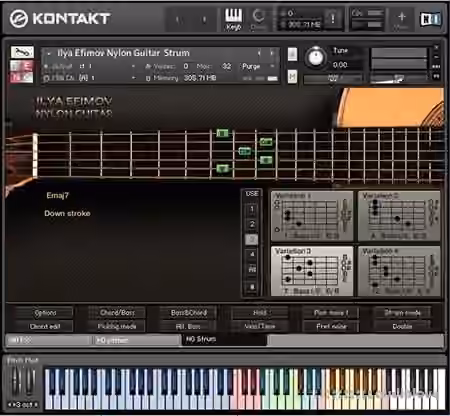
Task: Click the button above Fret noise
Action: pos(331,313)
